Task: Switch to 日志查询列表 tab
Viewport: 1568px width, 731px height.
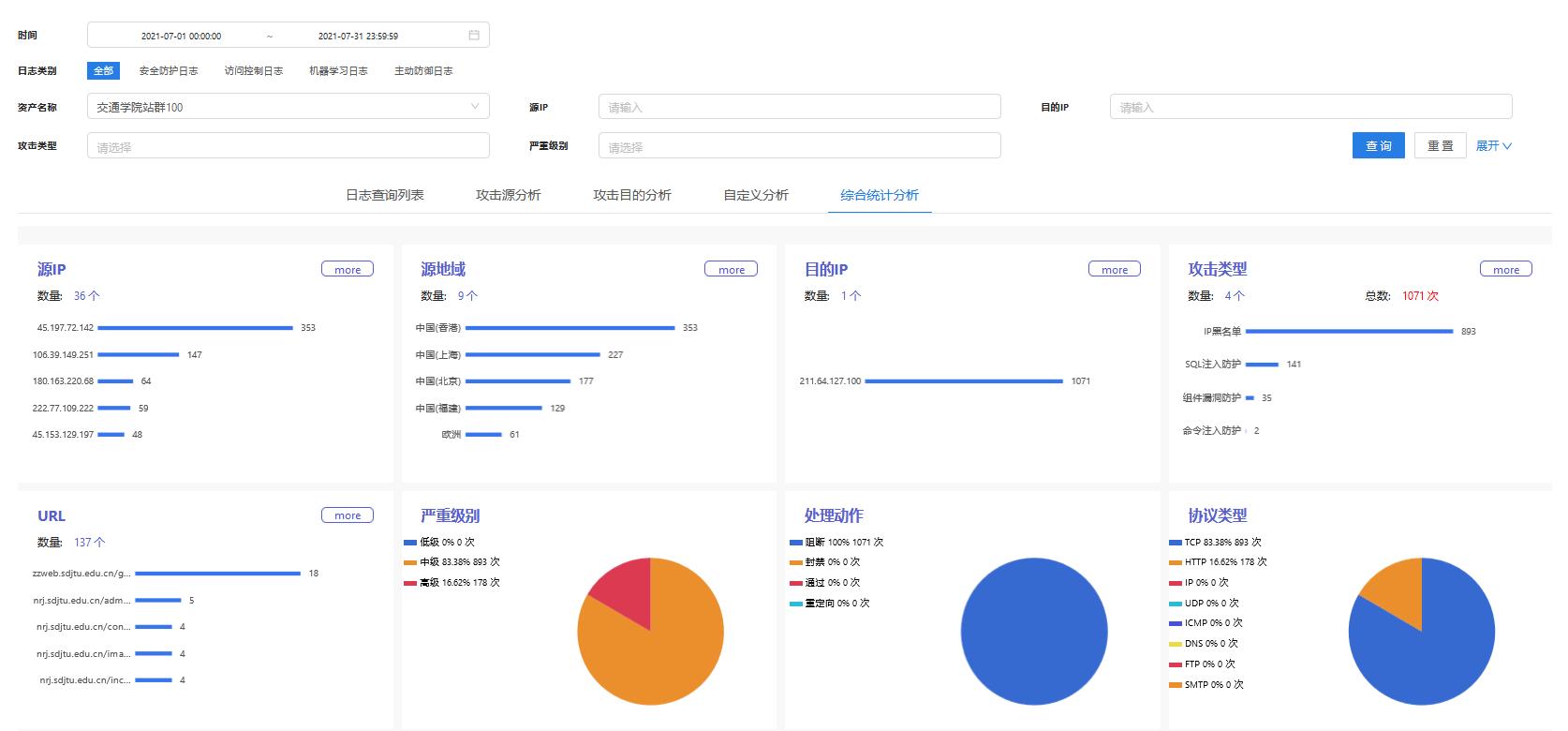Action: pos(385,195)
